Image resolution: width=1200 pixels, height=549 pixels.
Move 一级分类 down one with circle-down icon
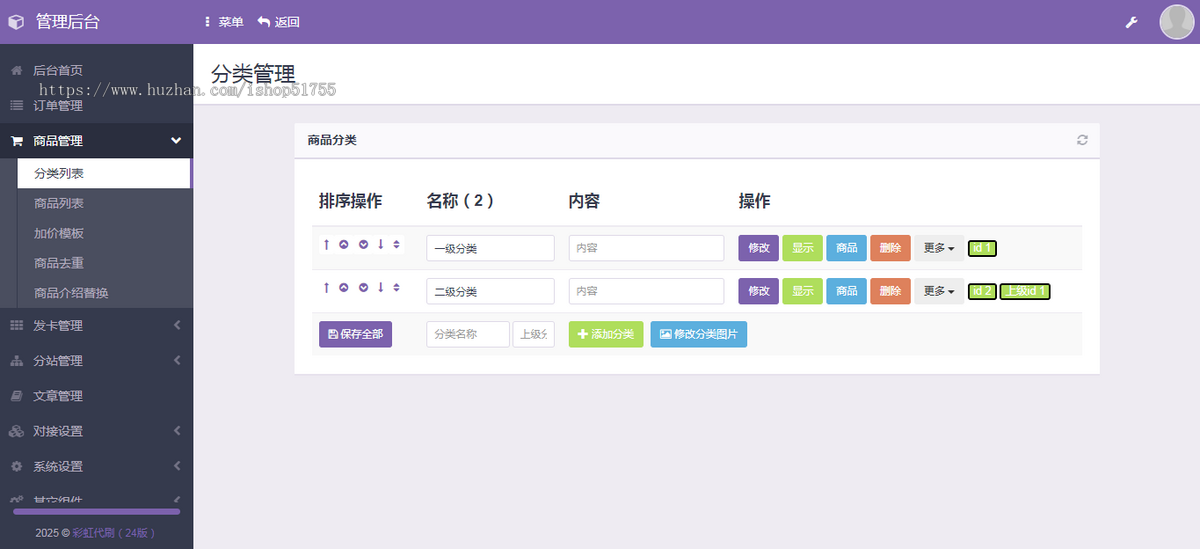pyautogui.click(x=363, y=244)
